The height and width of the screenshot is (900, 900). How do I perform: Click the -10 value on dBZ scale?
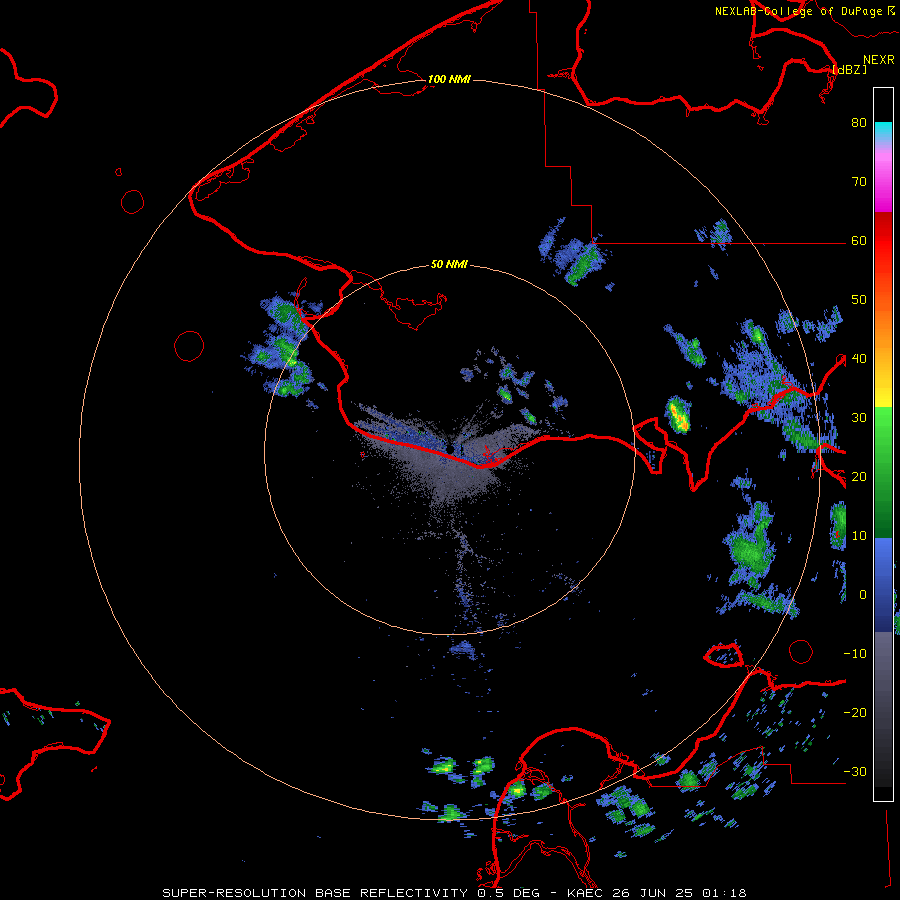[x=855, y=654]
